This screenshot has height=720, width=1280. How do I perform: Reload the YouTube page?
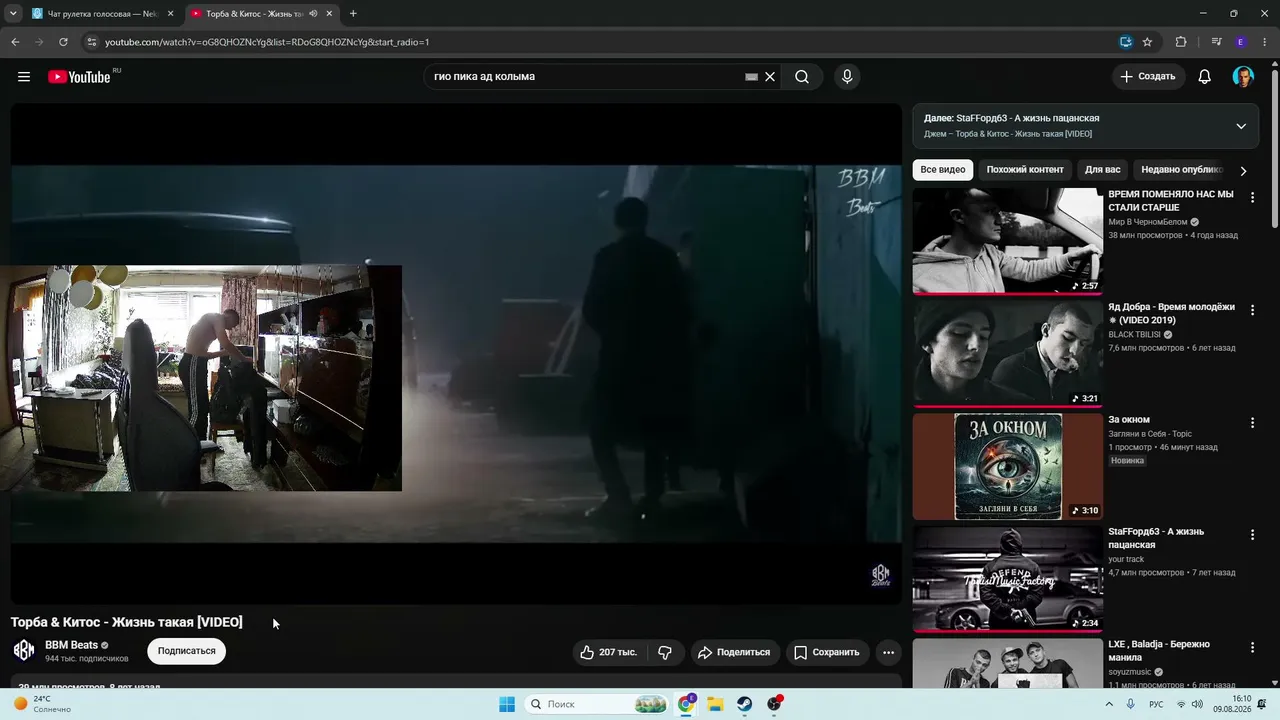click(63, 42)
